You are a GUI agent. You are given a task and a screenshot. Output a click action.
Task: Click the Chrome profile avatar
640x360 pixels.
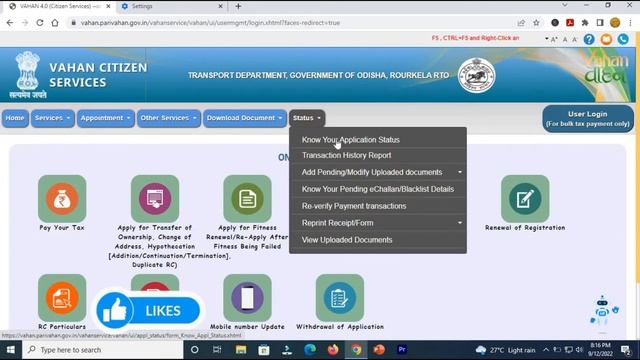[x=615, y=23]
